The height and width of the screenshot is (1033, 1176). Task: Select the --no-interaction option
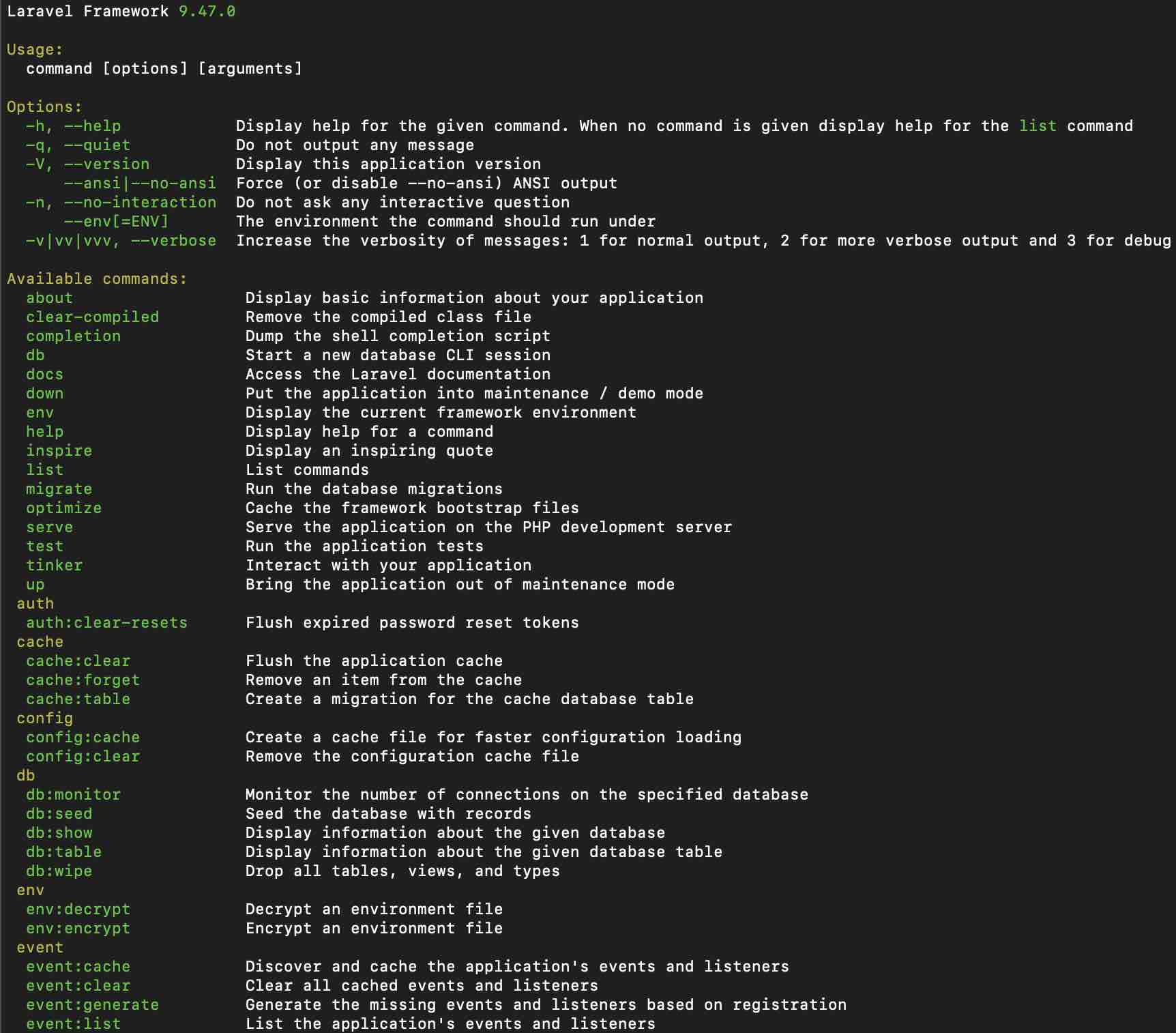[x=140, y=202]
